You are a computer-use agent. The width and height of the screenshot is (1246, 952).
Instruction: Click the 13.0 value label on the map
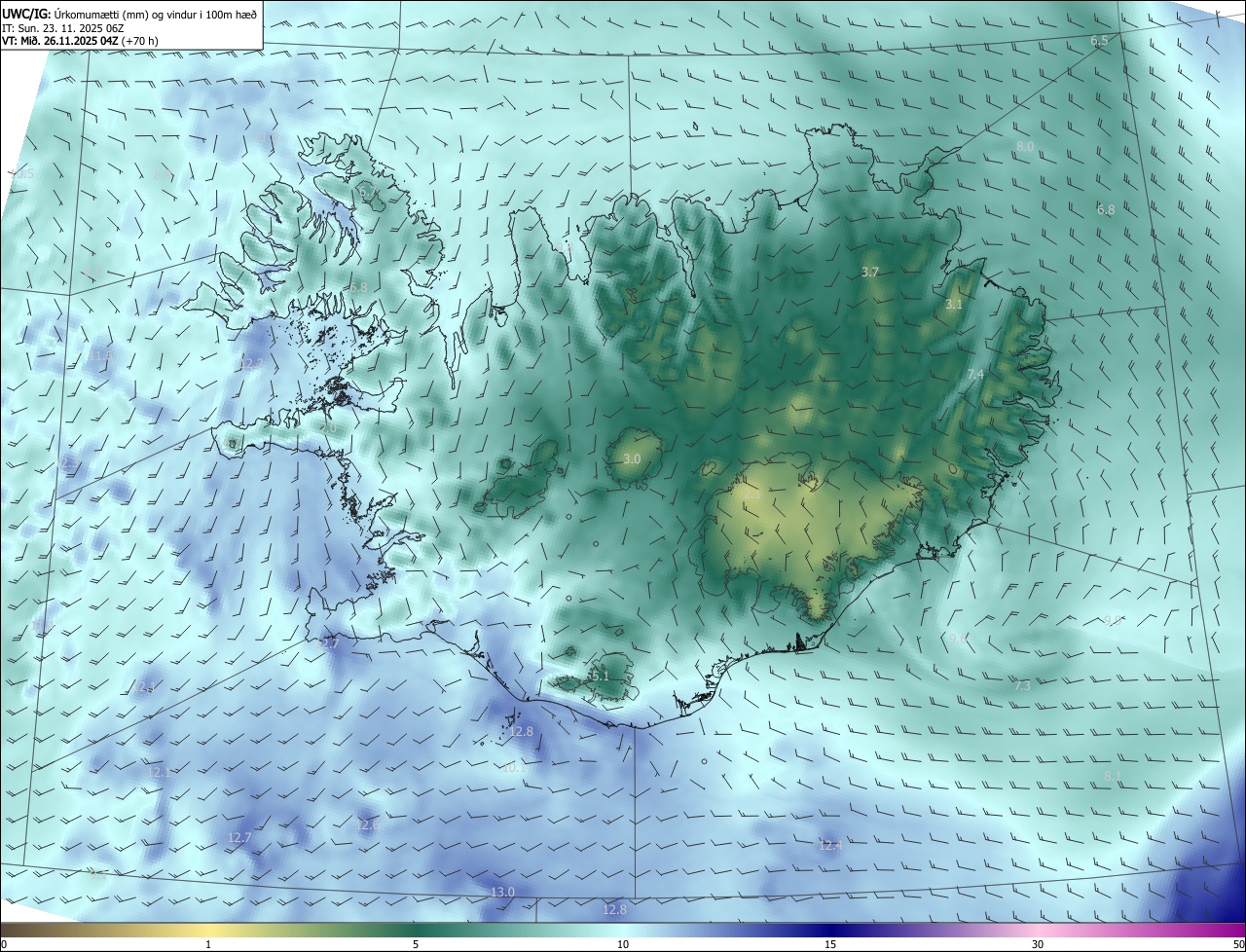click(x=502, y=892)
